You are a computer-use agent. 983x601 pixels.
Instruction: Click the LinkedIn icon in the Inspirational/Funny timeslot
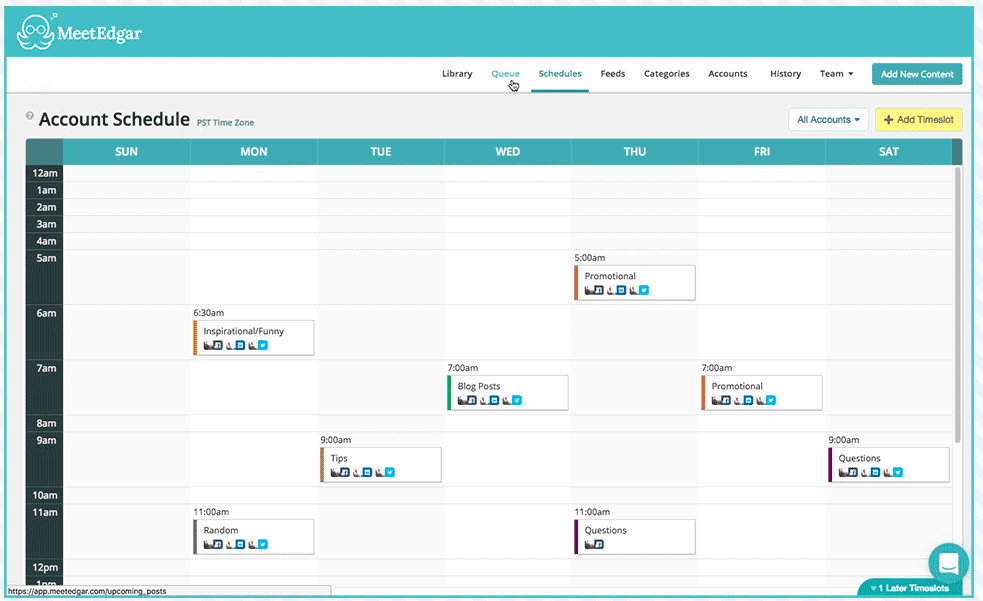[235, 345]
